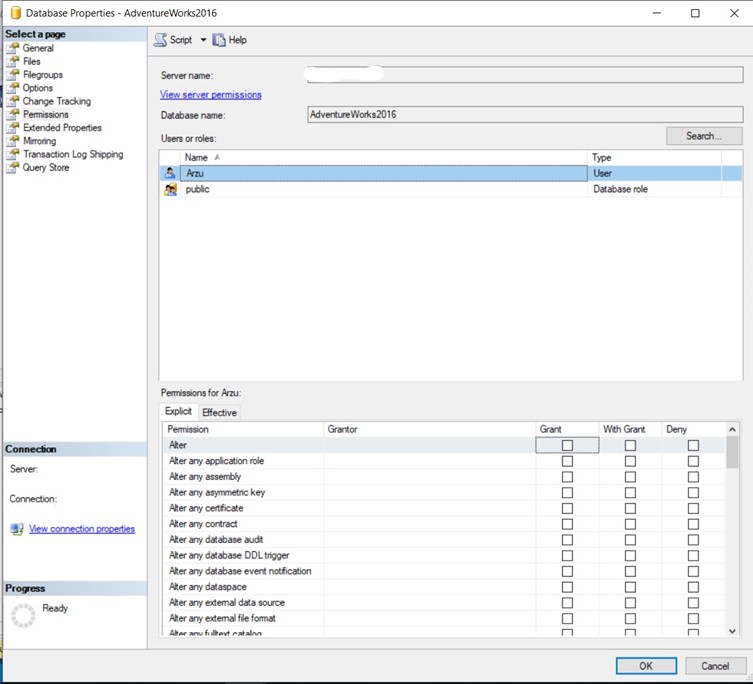Click the permissions list scroll down arrow
The width and height of the screenshot is (753, 684).
tap(732, 631)
